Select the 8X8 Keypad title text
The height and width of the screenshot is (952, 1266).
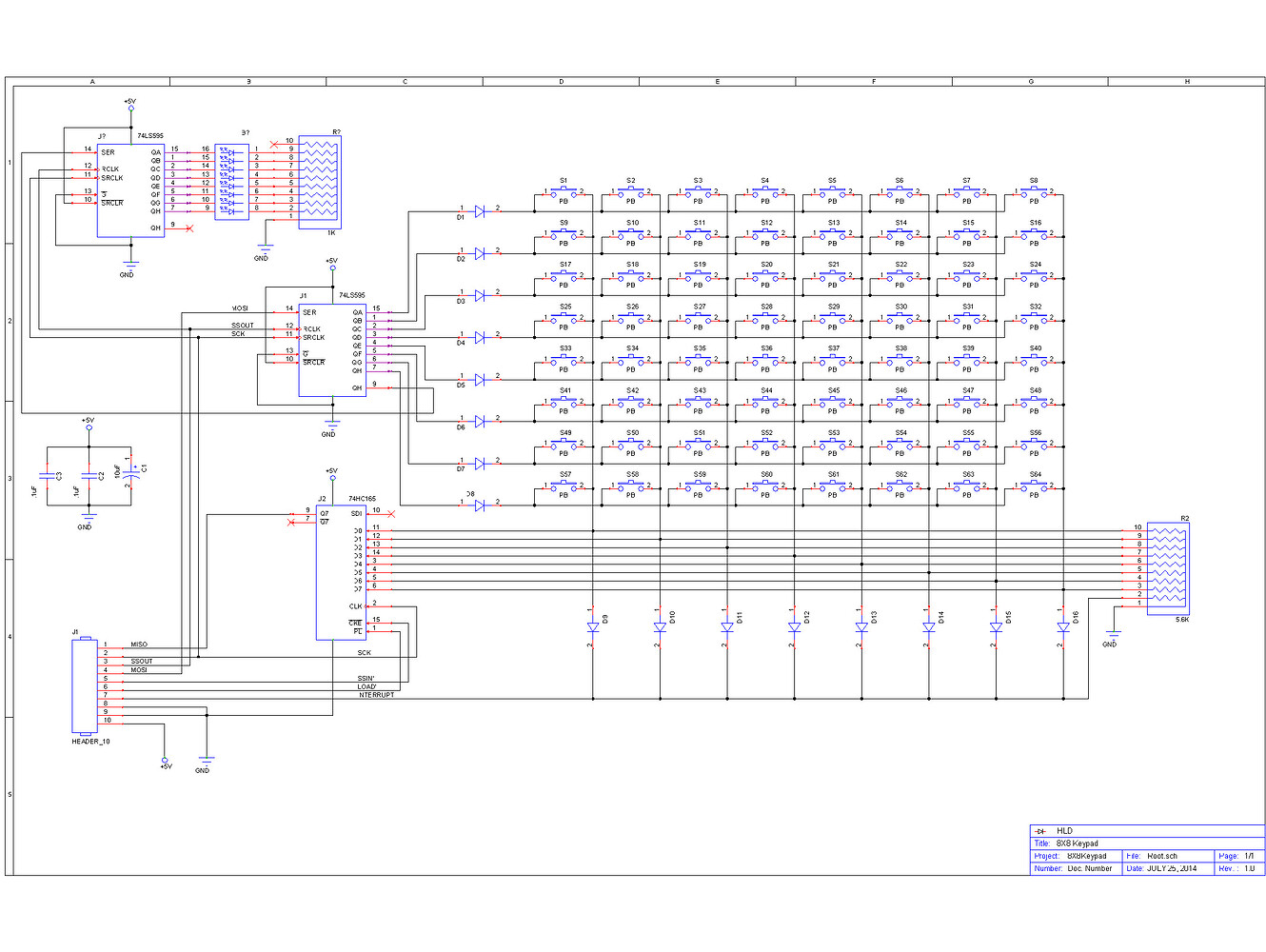coord(1077,843)
